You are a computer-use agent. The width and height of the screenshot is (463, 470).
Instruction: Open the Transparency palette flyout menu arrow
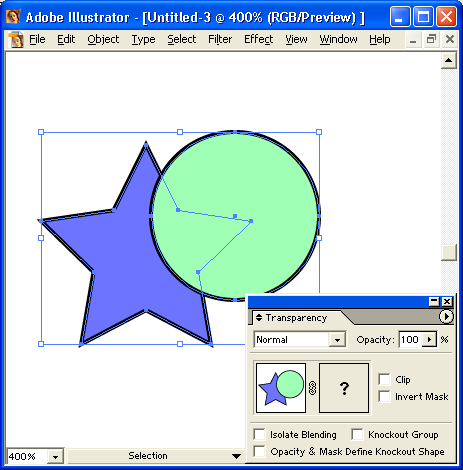point(446,316)
